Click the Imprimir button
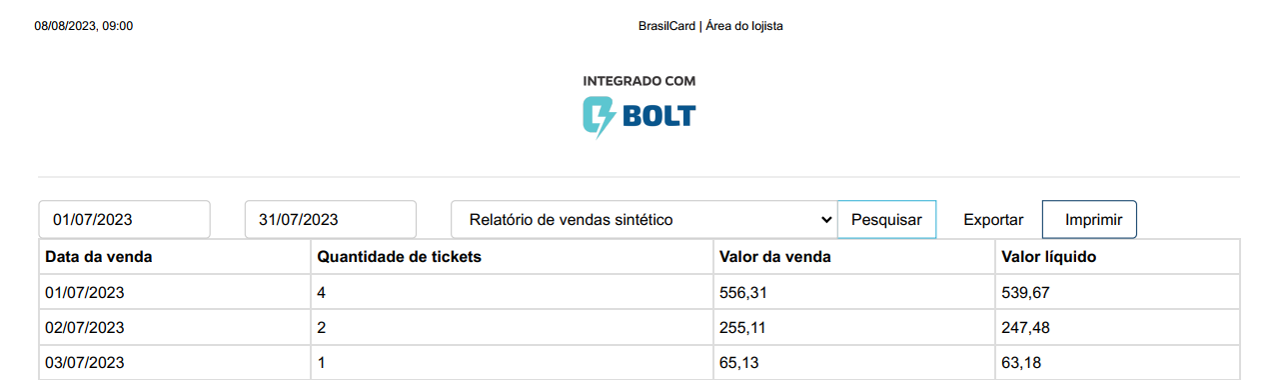 click(1089, 220)
